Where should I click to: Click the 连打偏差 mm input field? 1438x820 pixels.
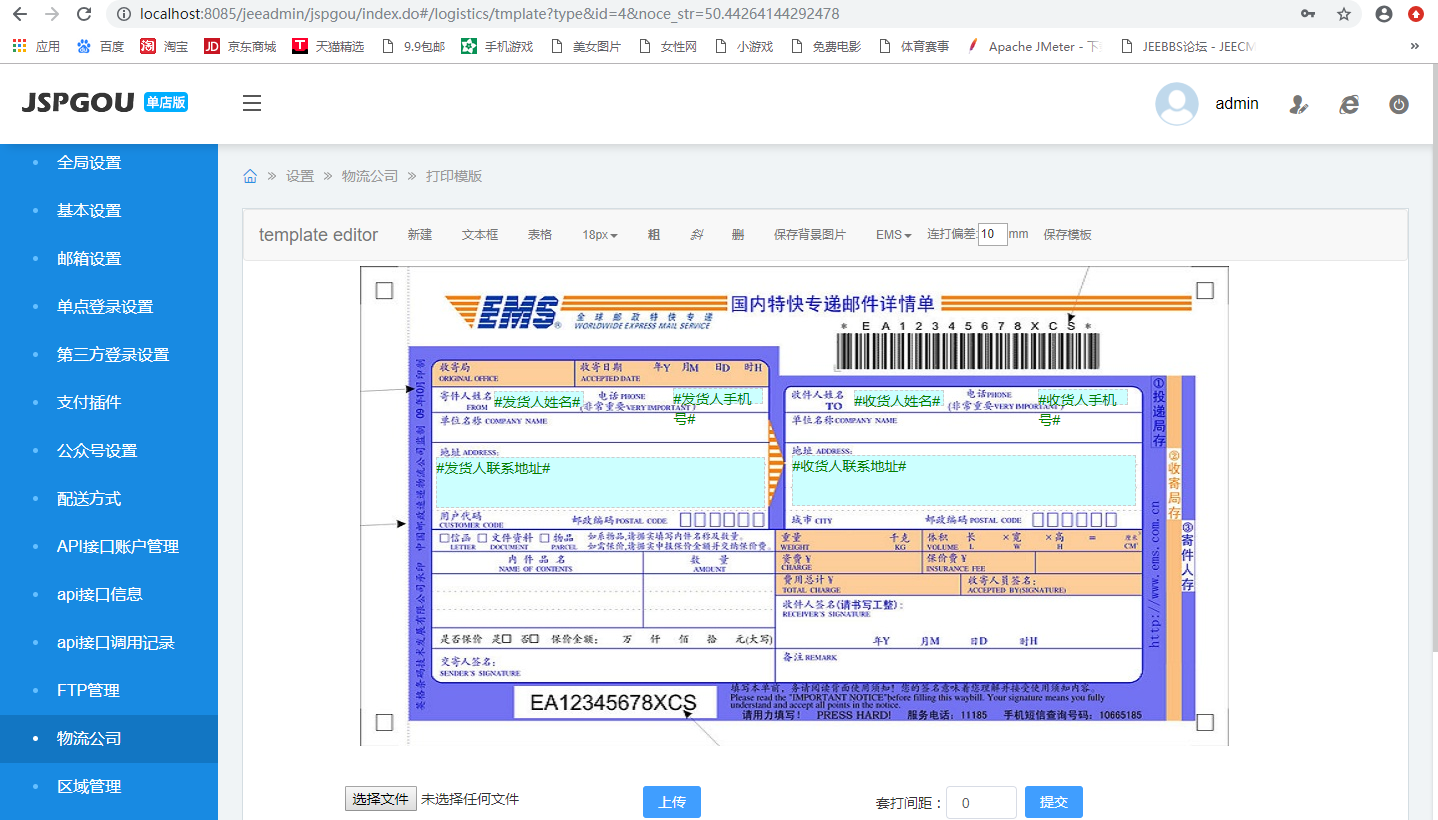[992, 234]
